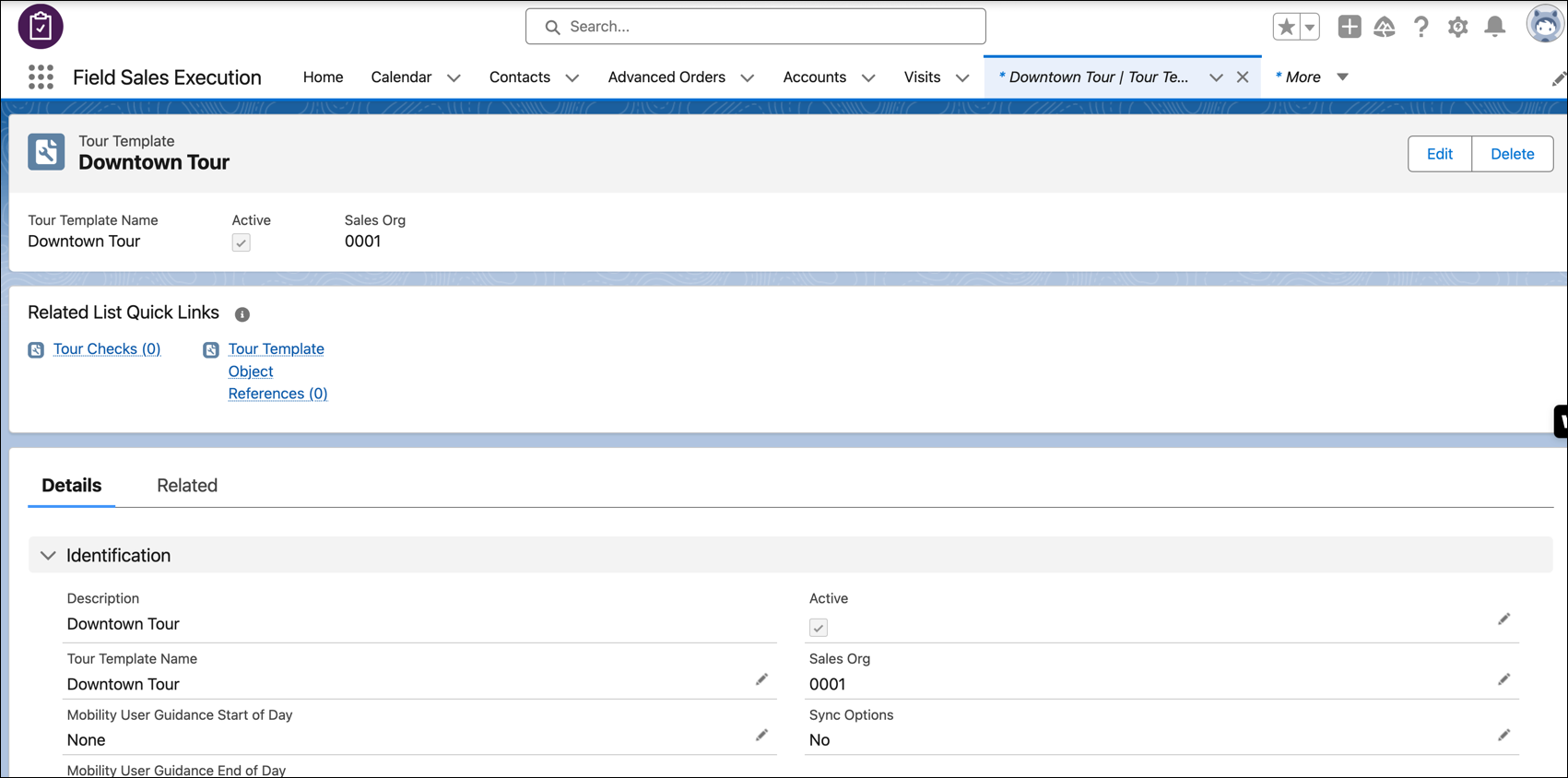Toggle the Active checkbox in Identification section
The height and width of the screenshot is (778, 1568).
click(819, 628)
